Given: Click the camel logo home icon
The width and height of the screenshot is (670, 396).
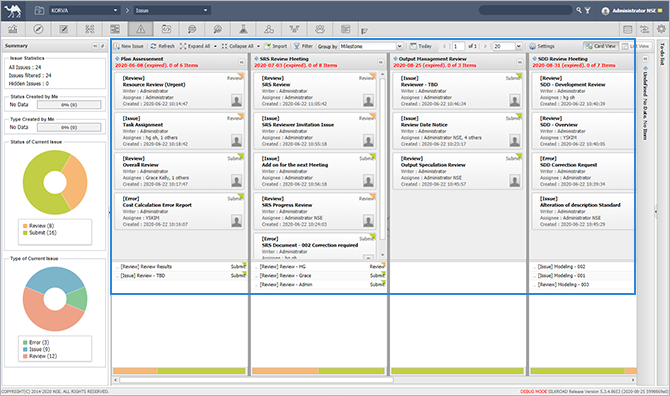Looking at the screenshot, I should (13, 11).
